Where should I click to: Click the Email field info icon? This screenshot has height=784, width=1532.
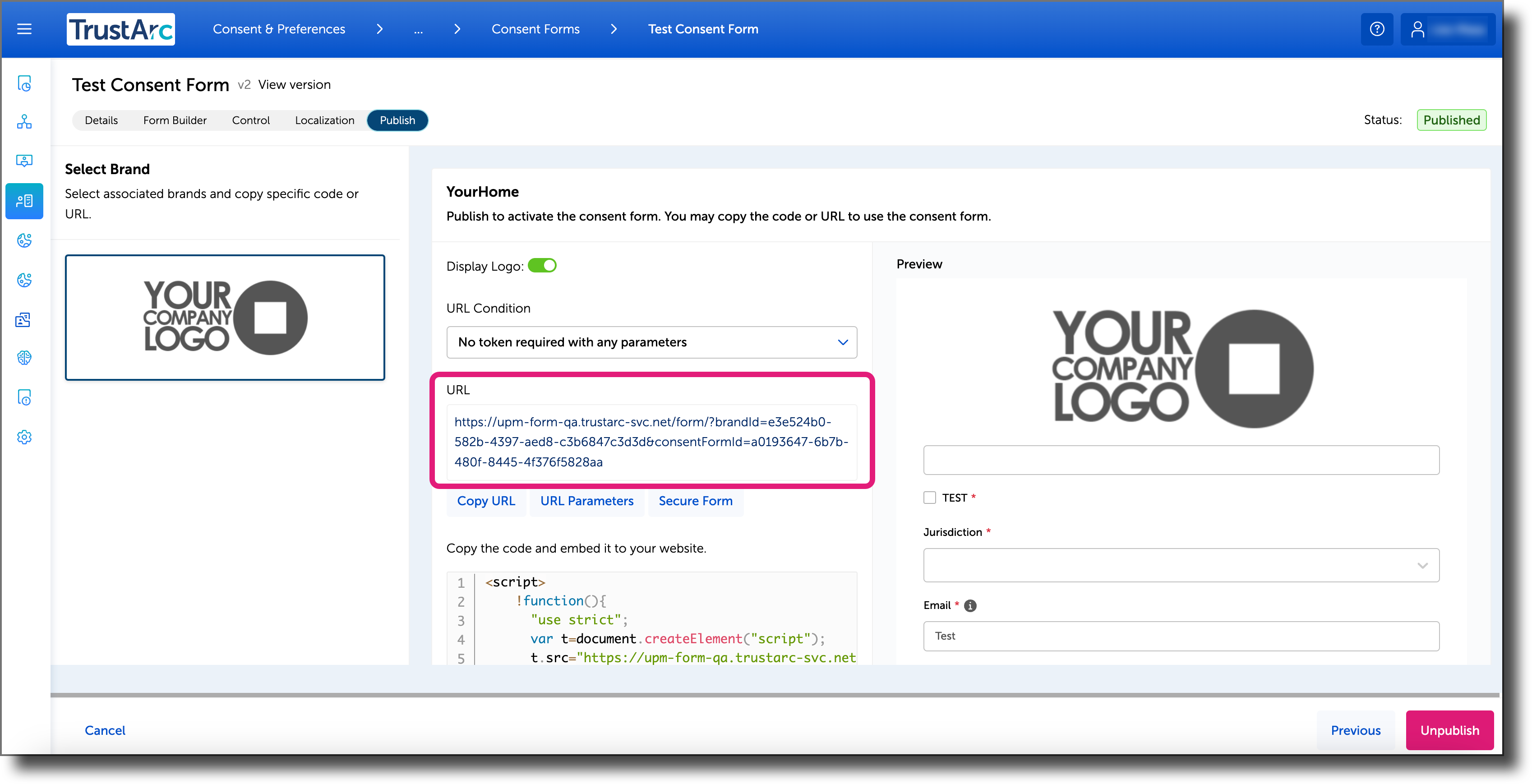(970, 605)
